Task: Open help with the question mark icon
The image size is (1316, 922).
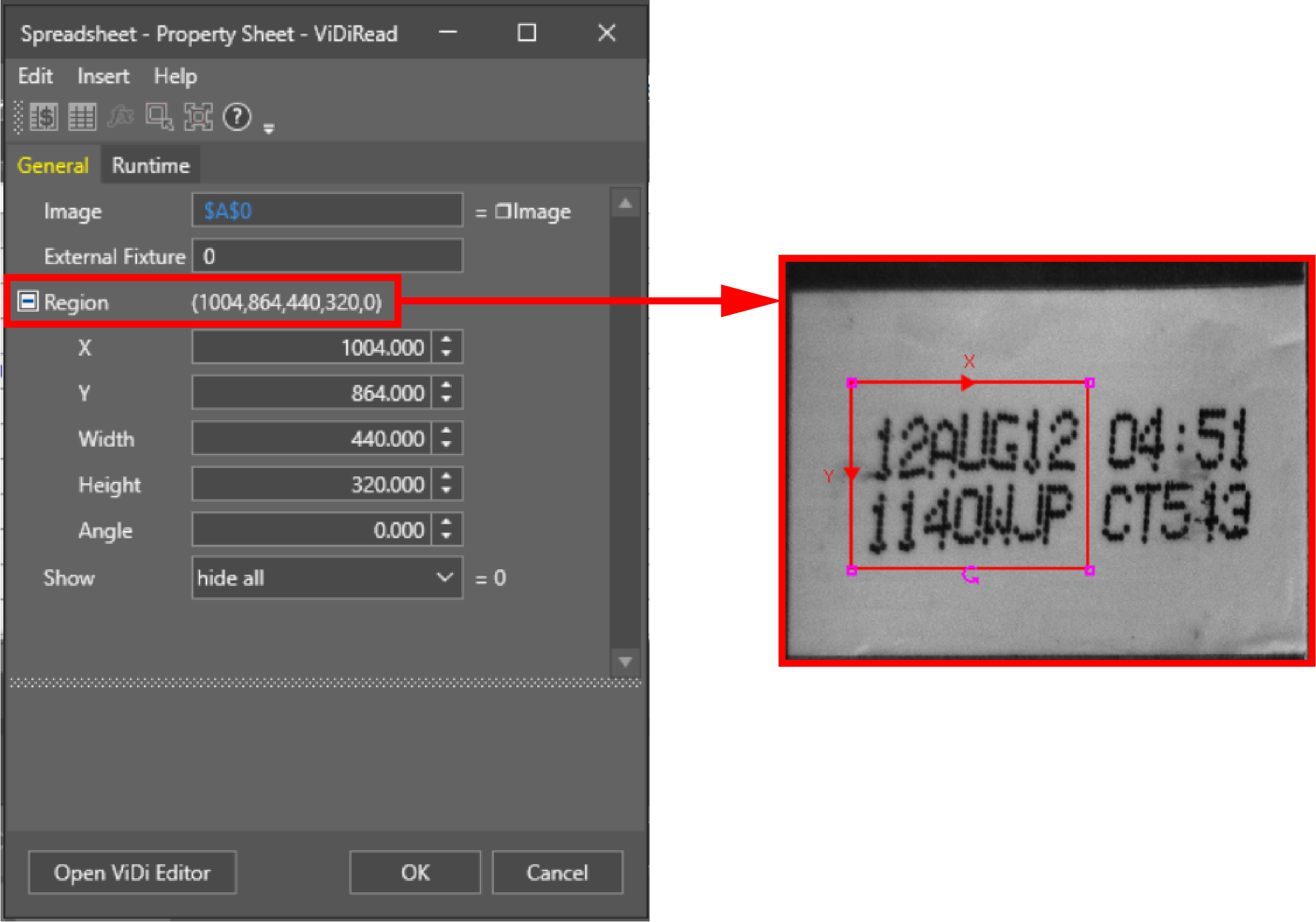Action: coord(237,117)
